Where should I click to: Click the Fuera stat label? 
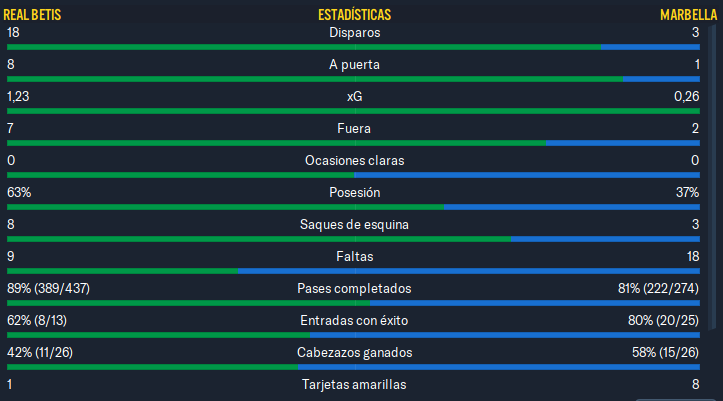pyautogui.click(x=354, y=129)
